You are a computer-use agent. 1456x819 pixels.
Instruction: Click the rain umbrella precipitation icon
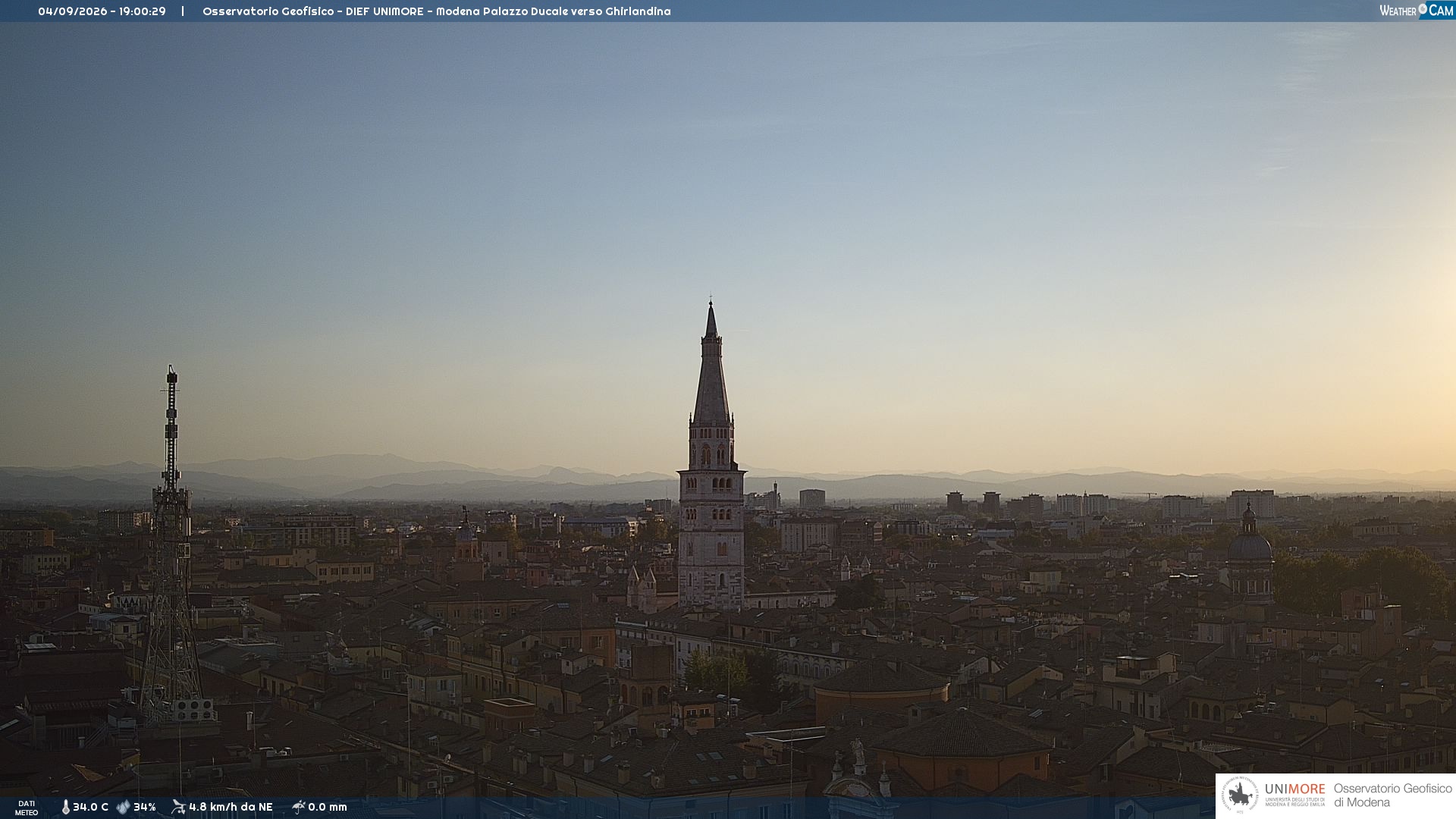299,807
